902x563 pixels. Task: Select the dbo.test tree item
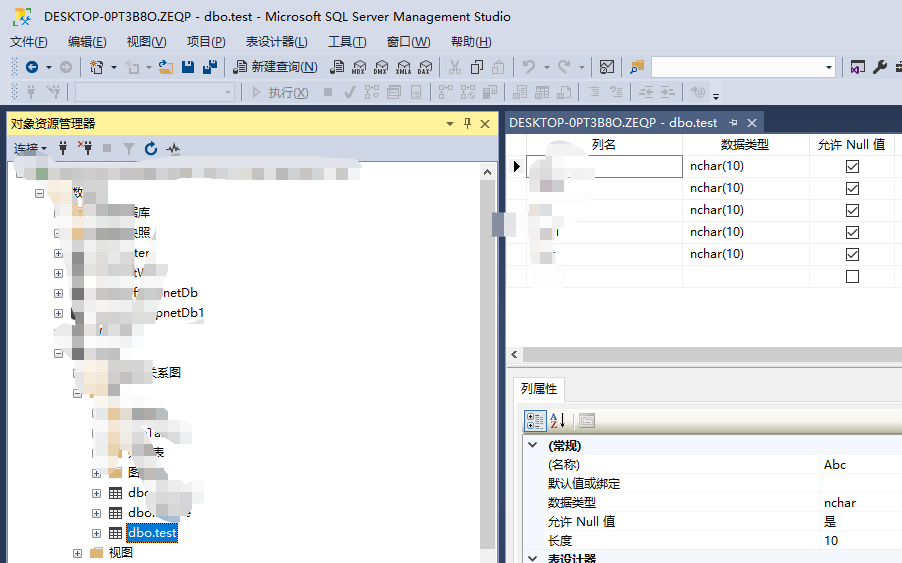tap(152, 533)
